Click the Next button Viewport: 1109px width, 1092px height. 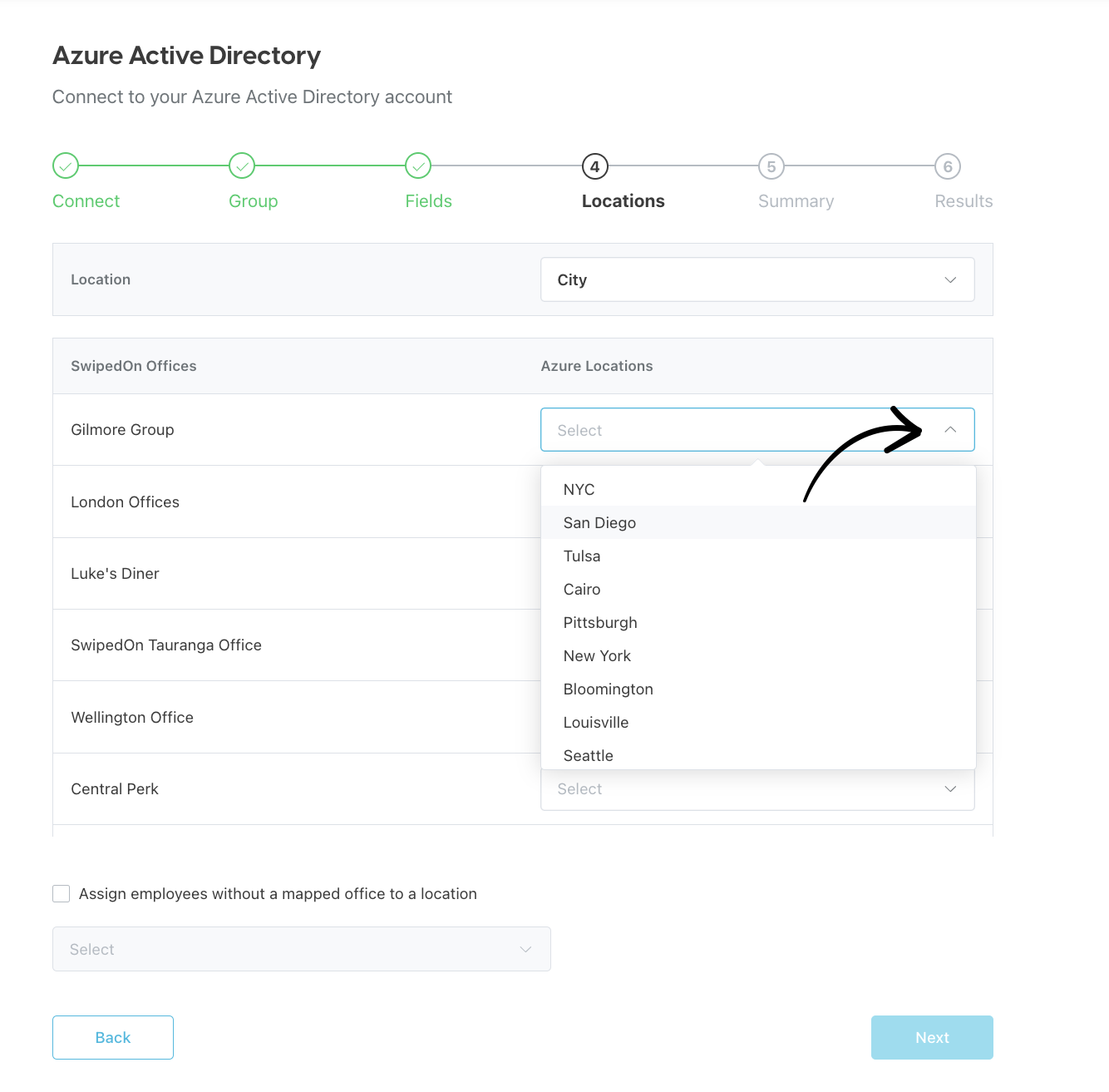pos(931,1037)
